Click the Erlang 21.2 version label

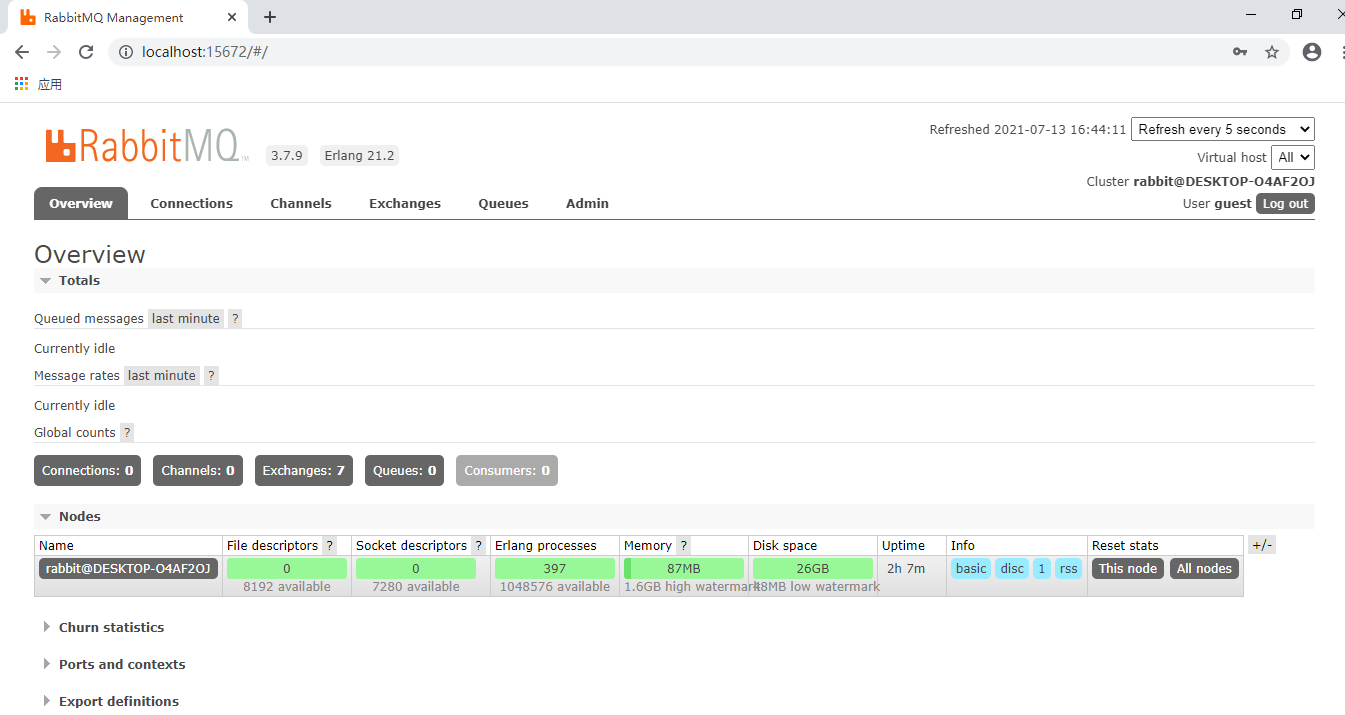360,155
